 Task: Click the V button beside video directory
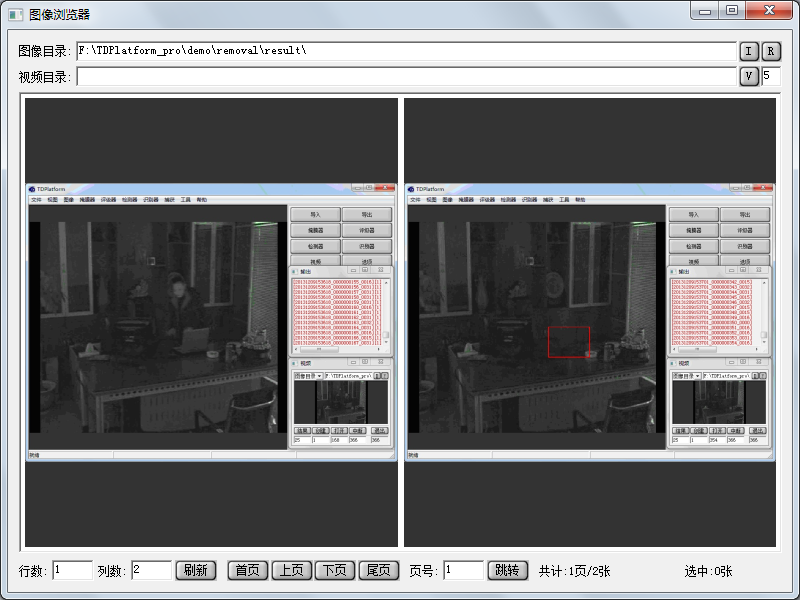[x=749, y=77]
